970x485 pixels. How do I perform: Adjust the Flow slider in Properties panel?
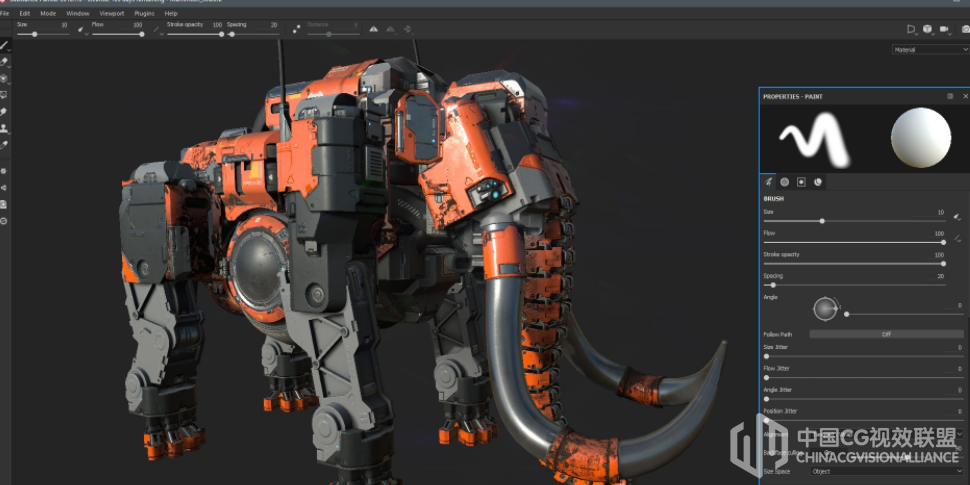click(x=854, y=242)
